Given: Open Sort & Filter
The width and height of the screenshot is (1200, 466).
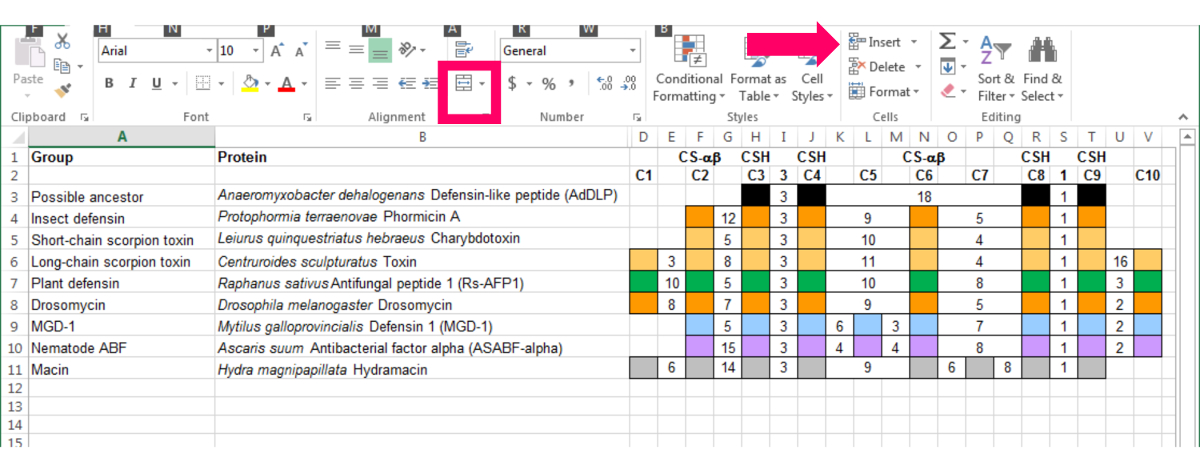Looking at the screenshot, I should pos(995,68).
